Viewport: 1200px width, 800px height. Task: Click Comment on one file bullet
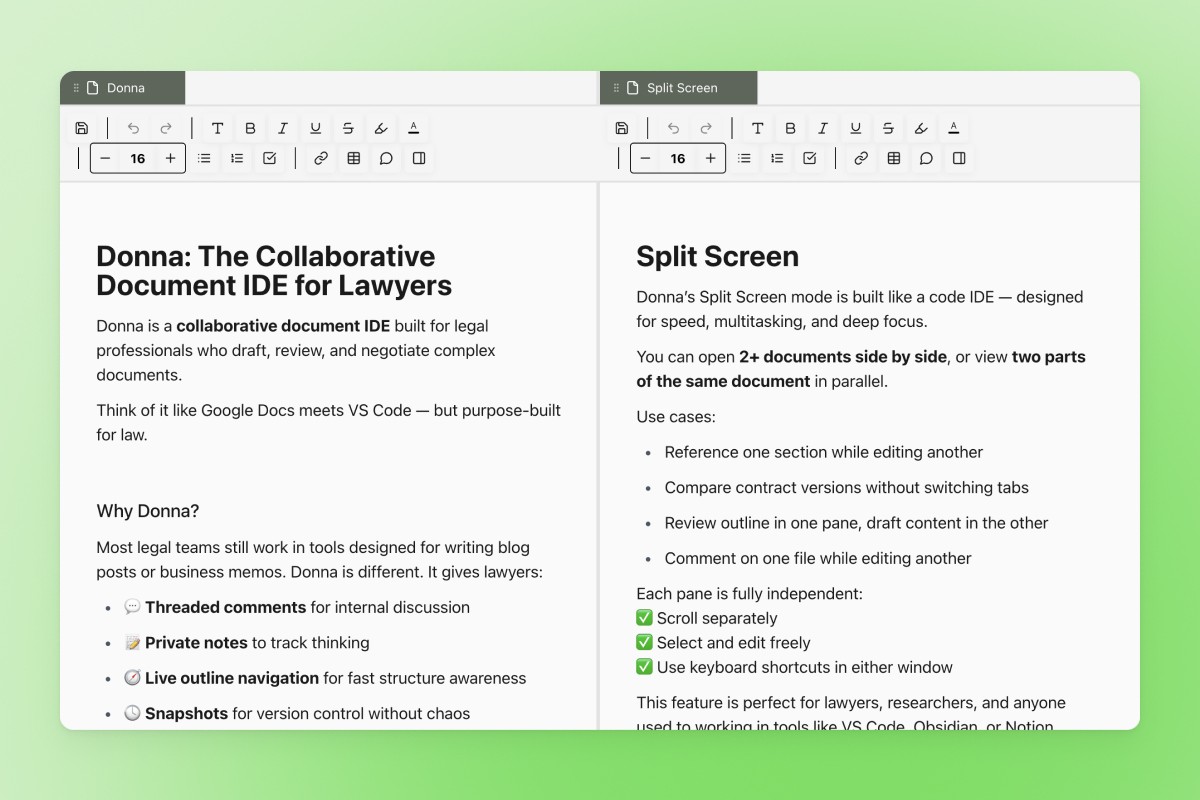(818, 558)
